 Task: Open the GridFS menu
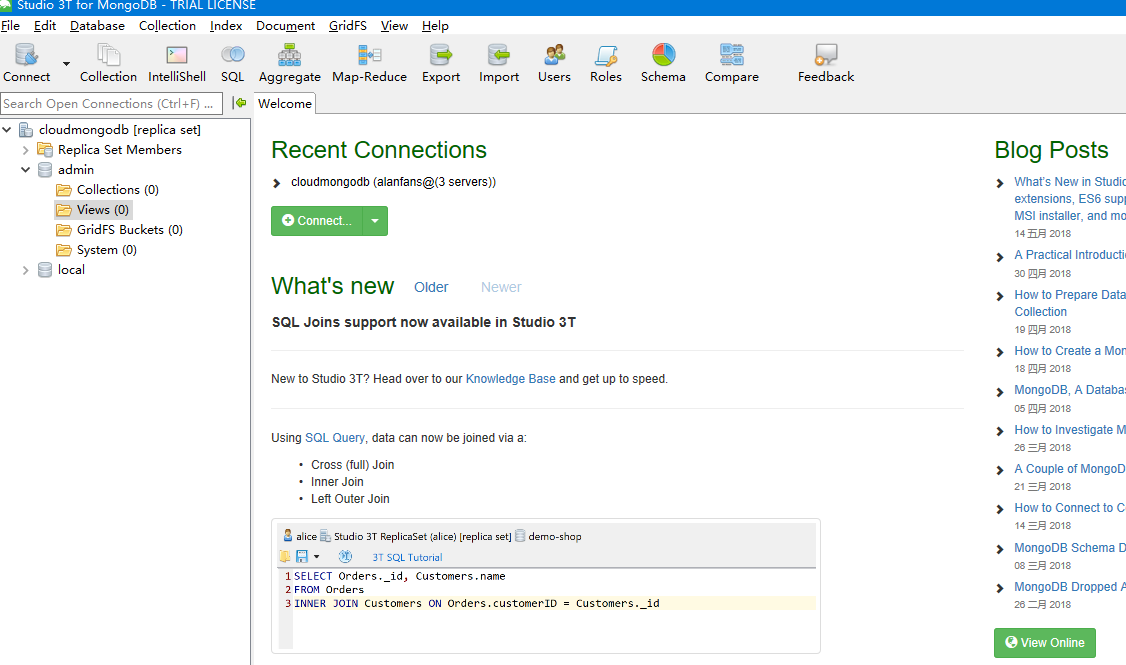(x=347, y=26)
